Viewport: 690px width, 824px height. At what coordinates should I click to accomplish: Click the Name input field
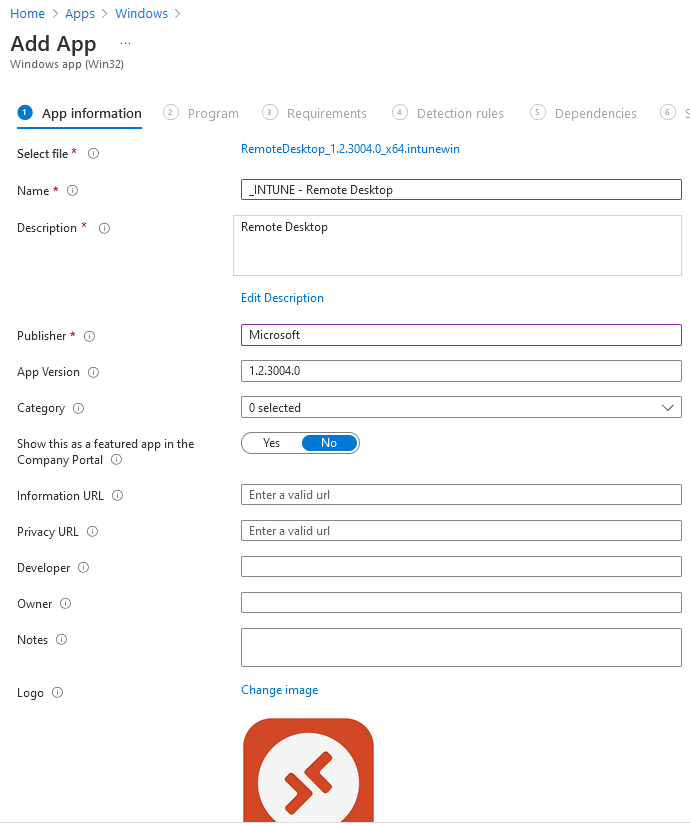[x=461, y=190]
